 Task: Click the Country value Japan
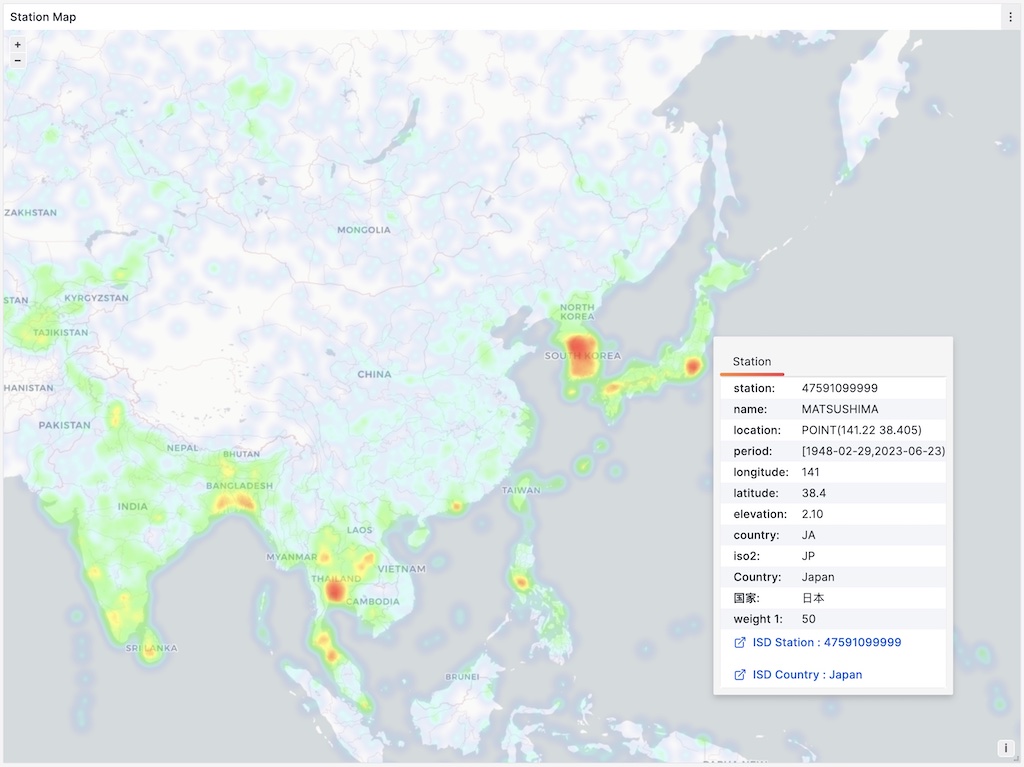(x=817, y=577)
